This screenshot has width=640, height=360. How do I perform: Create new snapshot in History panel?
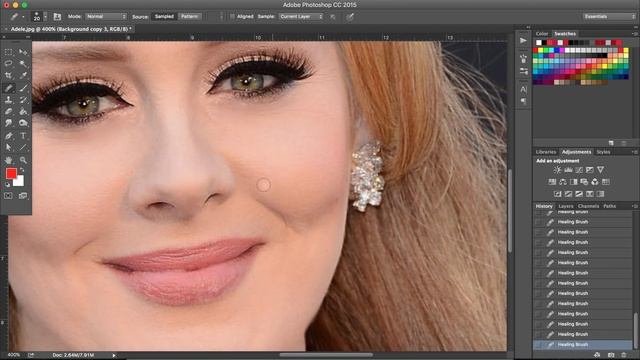click(611, 355)
